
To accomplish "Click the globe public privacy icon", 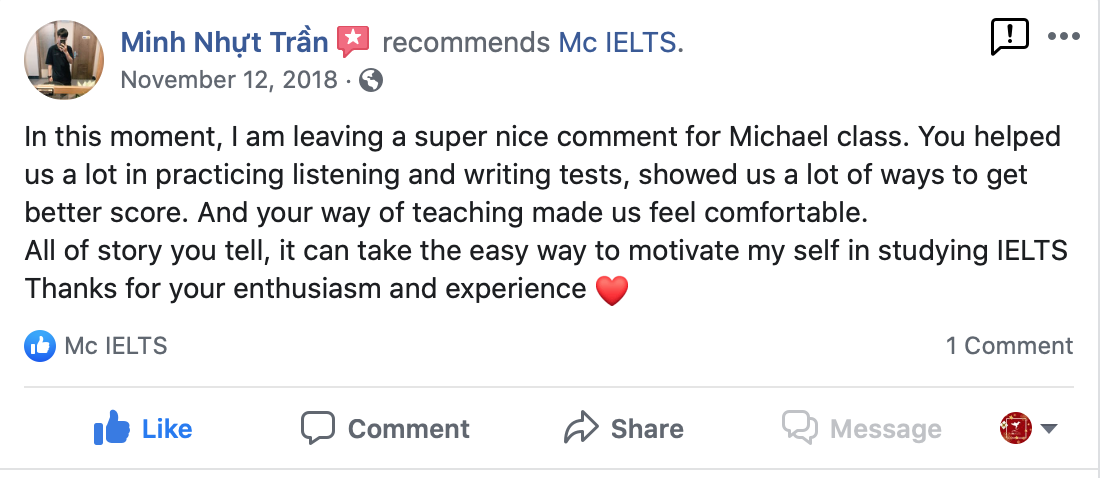I will coord(371,80).
